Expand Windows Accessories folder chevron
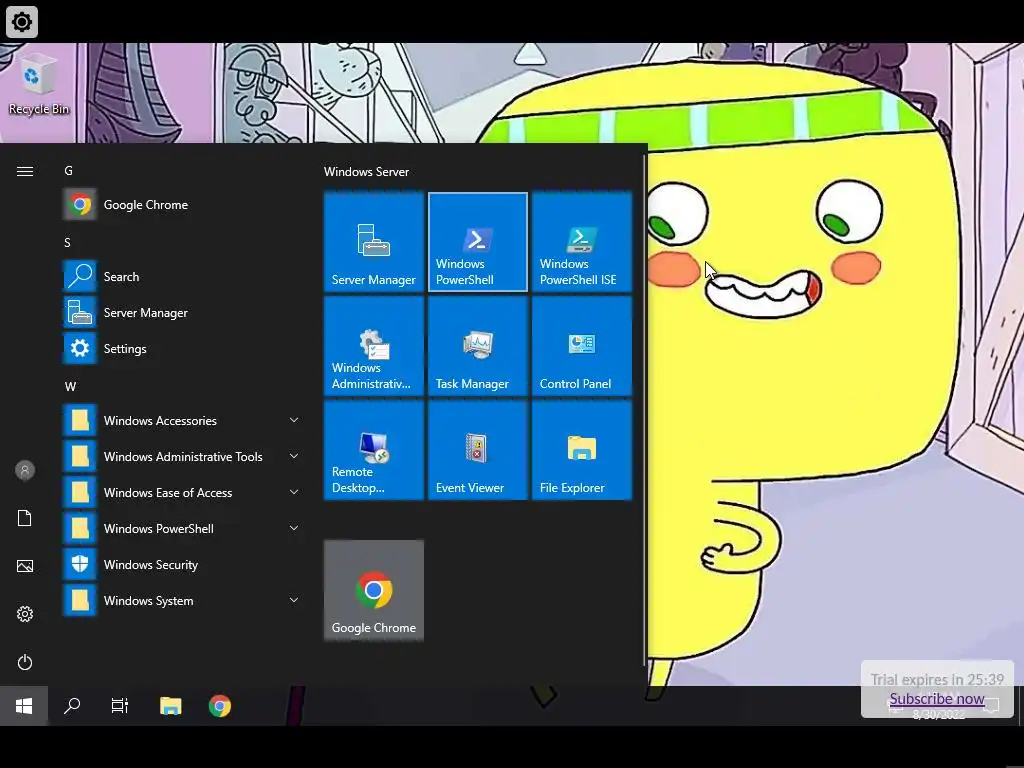 (294, 420)
